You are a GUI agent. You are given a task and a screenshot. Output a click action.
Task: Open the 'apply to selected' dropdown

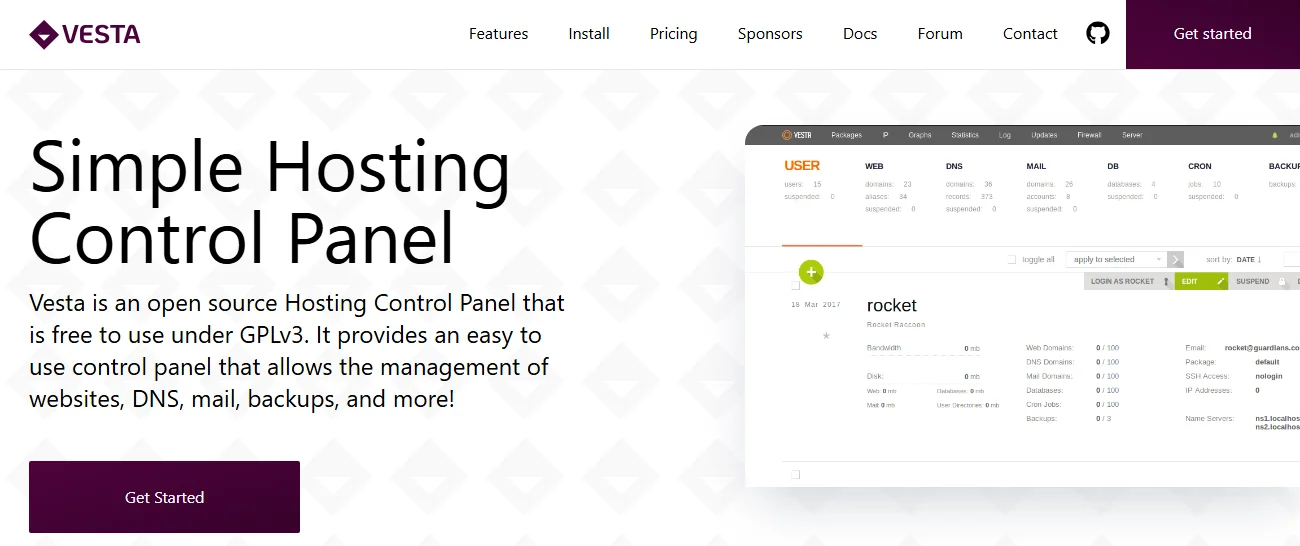tap(1116, 259)
